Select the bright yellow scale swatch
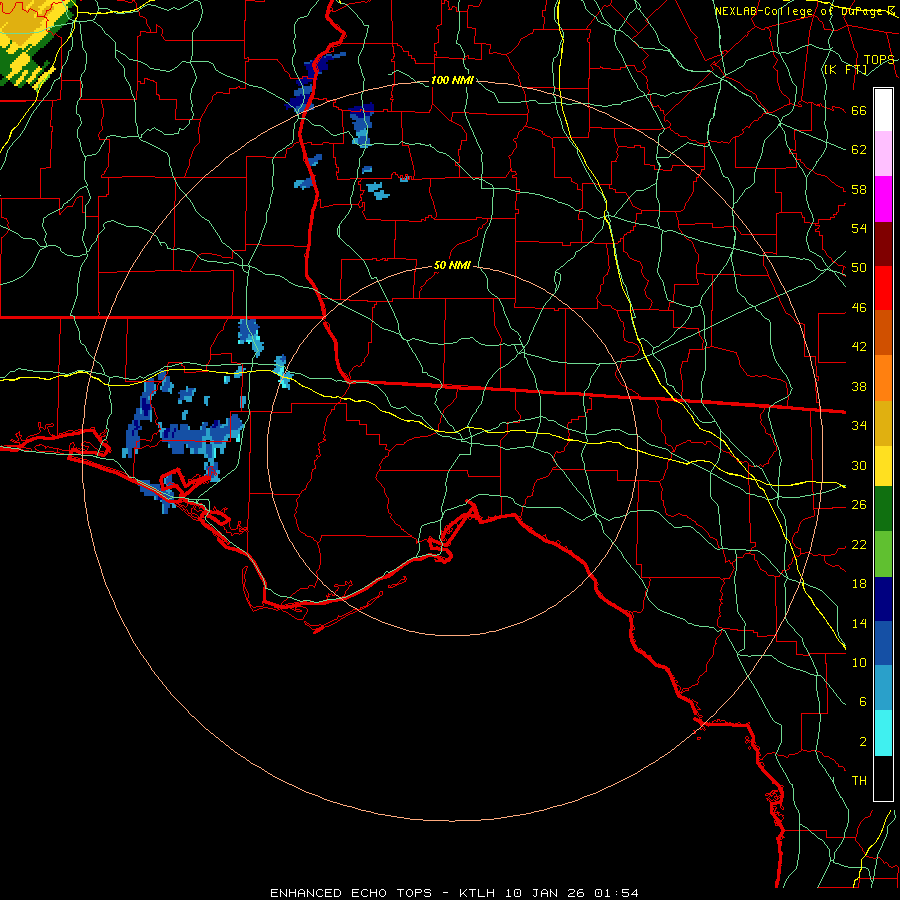 click(883, 466)
